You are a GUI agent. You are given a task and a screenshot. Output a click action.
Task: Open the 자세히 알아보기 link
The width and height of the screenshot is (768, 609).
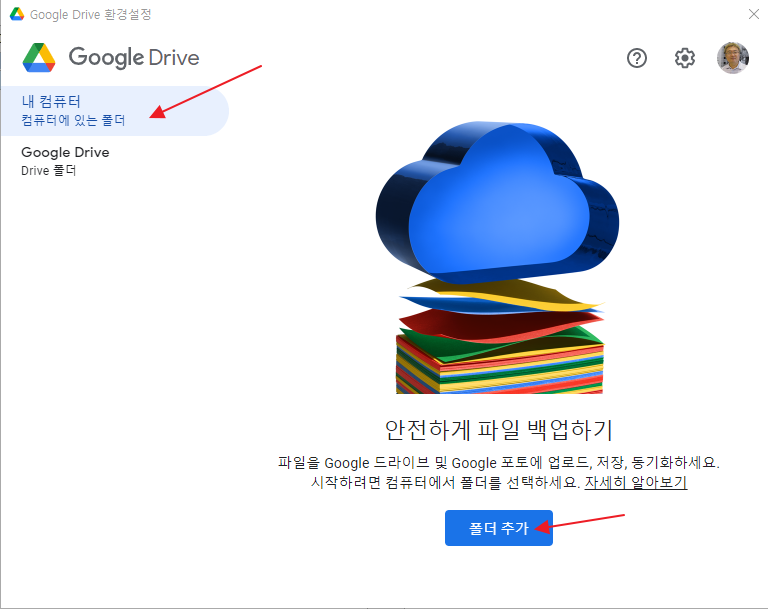coord(636,483)
